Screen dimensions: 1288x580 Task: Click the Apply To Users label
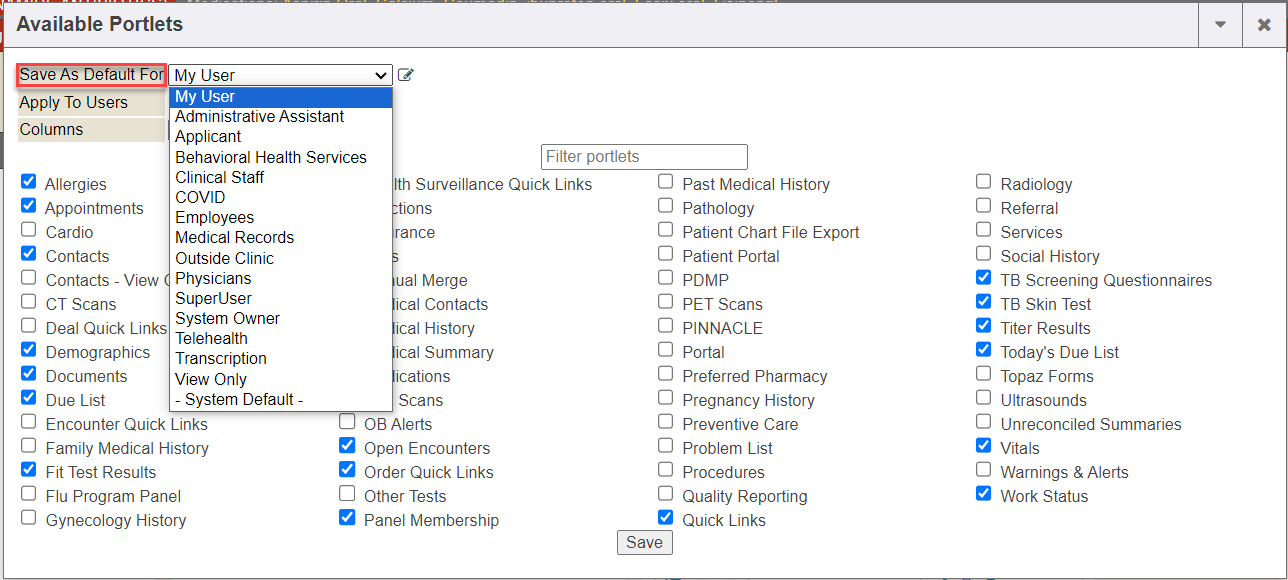point(74,103)
